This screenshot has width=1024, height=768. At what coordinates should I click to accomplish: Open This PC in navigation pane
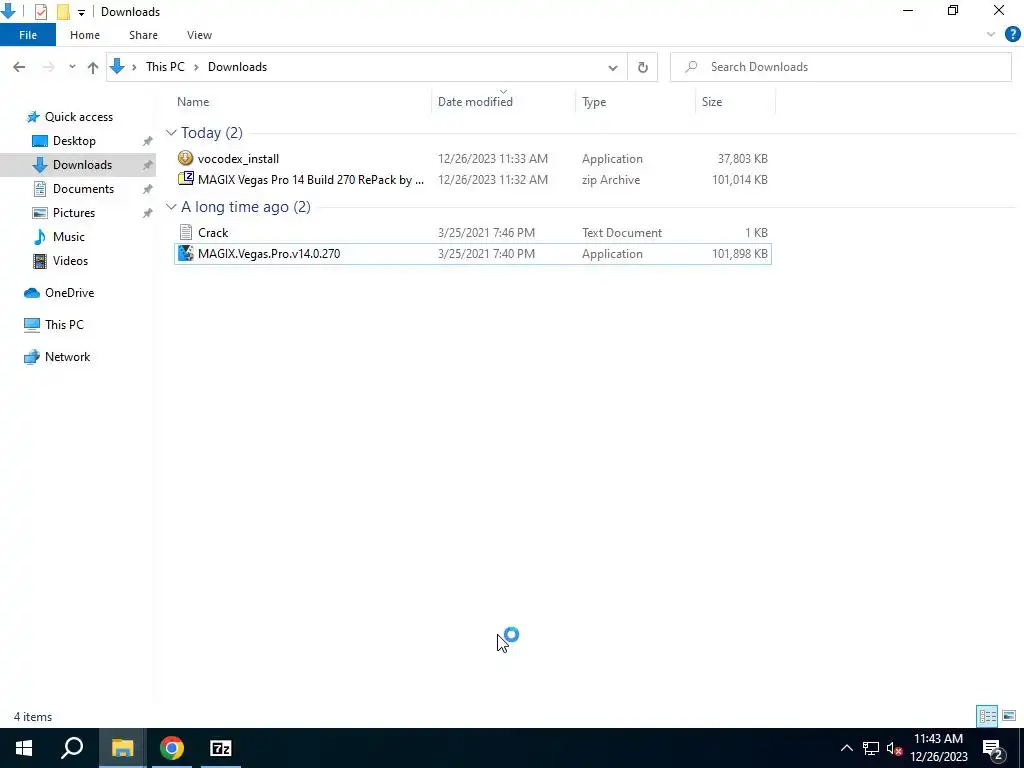(64, 325)
